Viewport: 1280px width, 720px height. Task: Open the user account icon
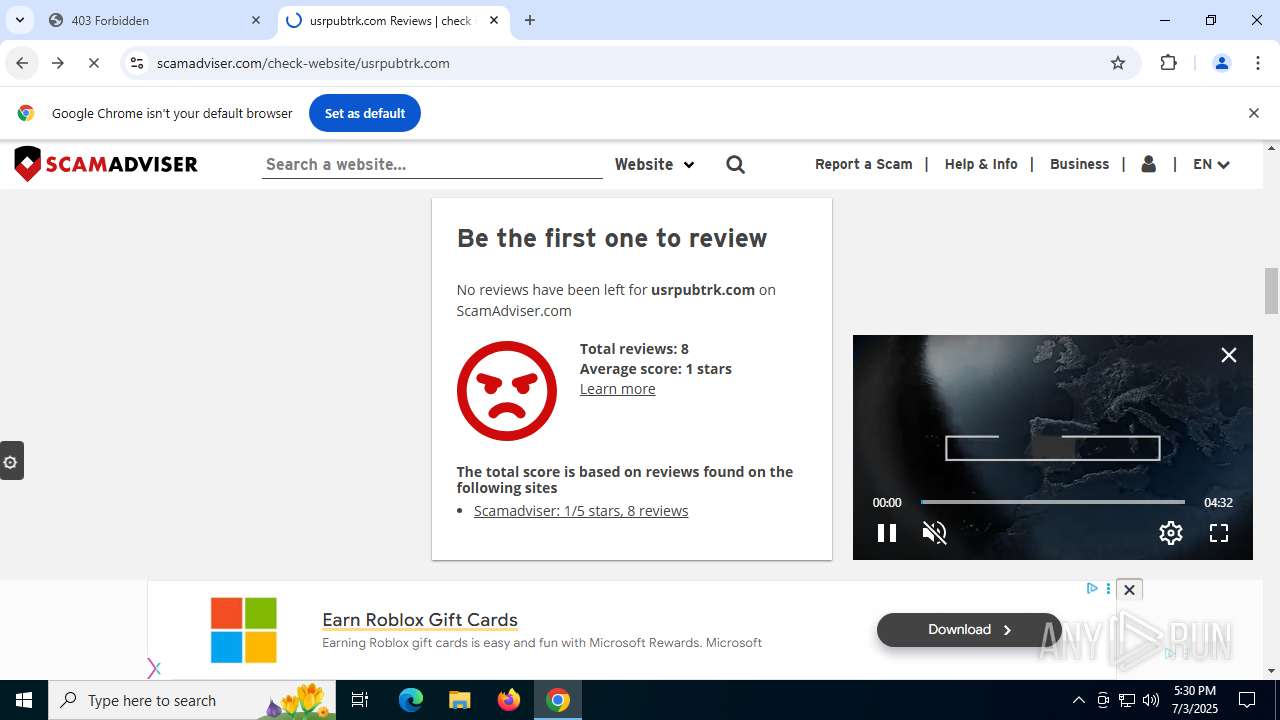point(1148,164)
